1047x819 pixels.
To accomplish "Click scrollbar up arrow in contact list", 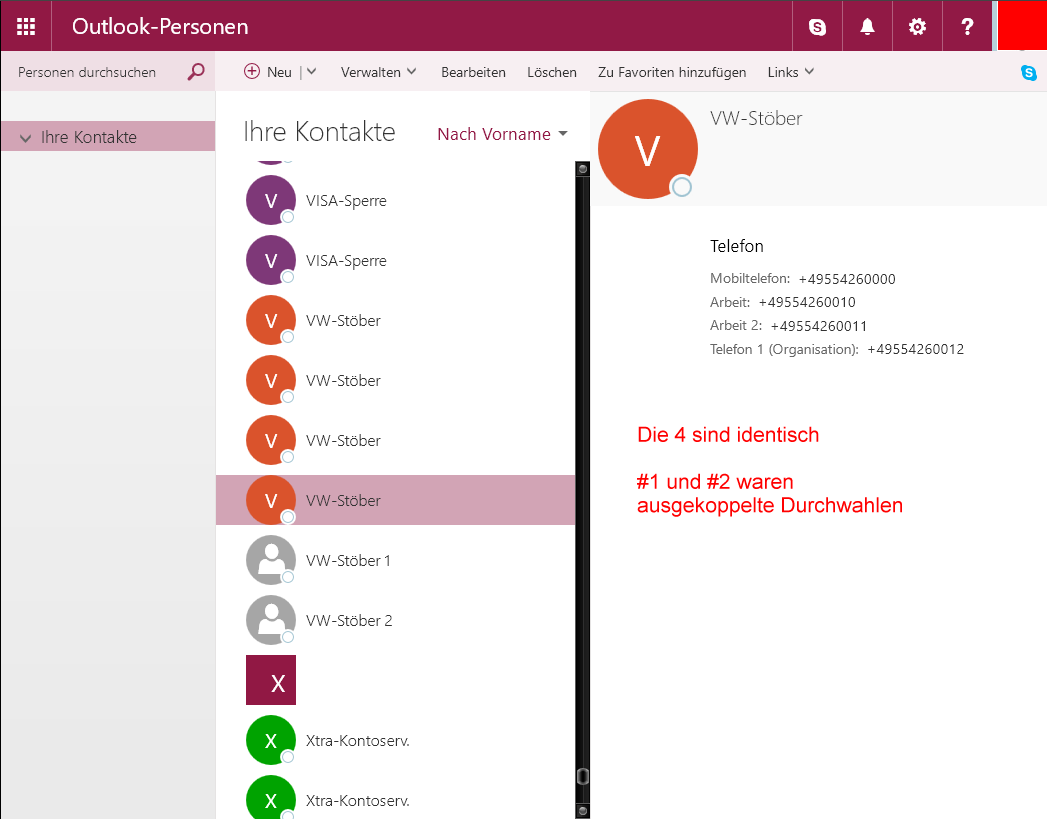I will point(582,169).
